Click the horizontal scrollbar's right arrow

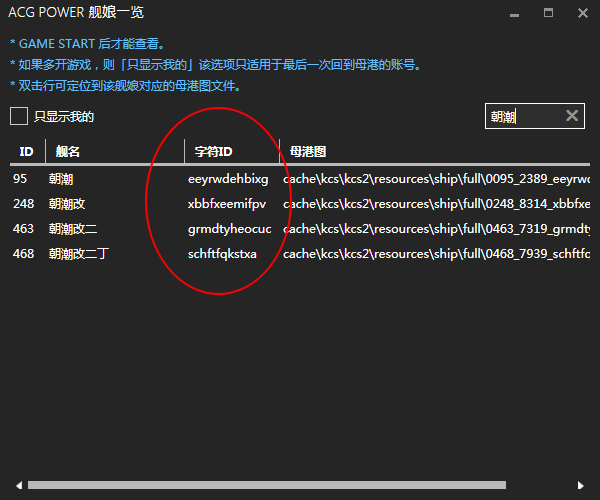(584, 486)
